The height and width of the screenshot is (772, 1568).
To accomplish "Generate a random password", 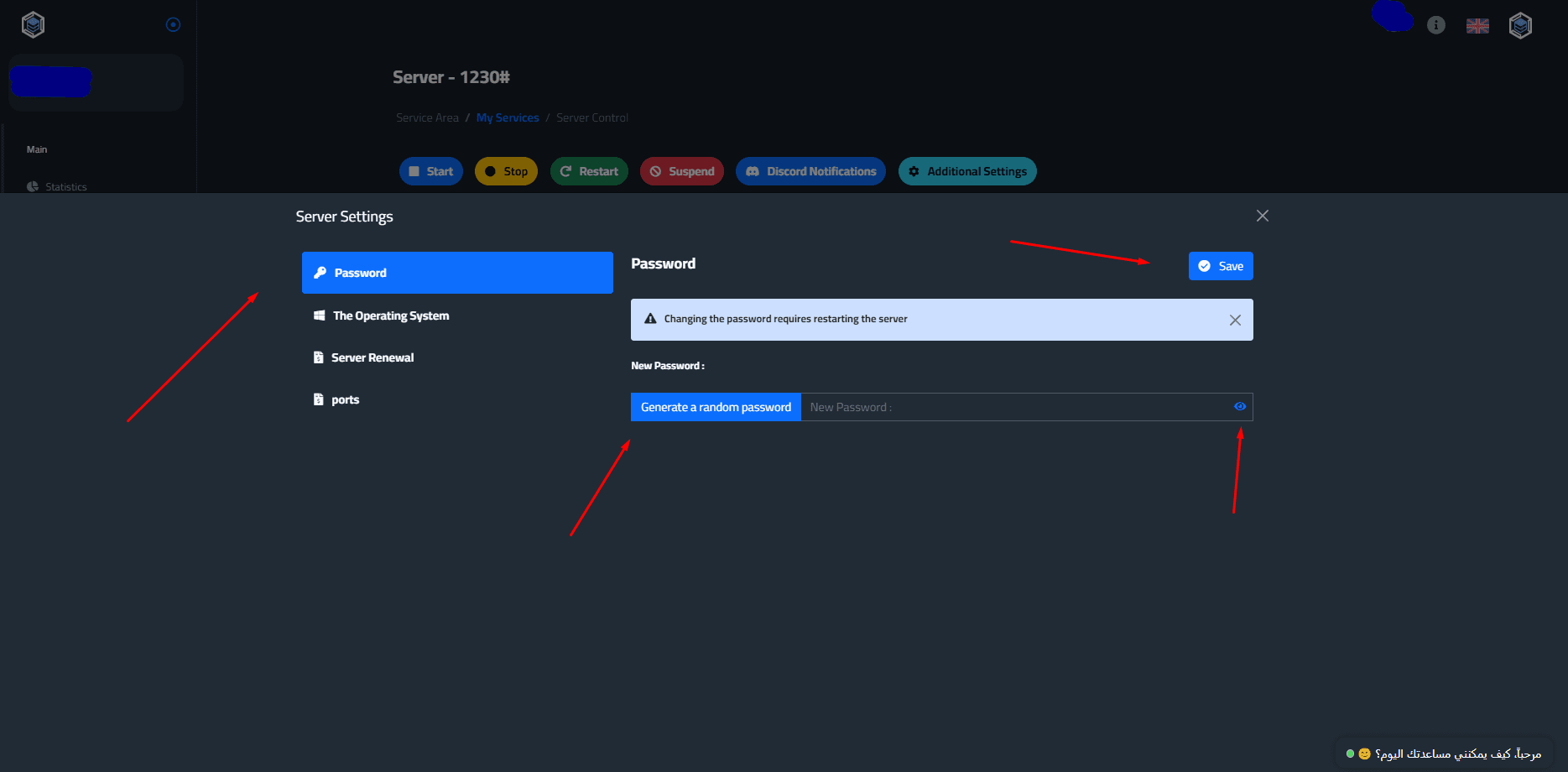I will click(x=716, y=407).
